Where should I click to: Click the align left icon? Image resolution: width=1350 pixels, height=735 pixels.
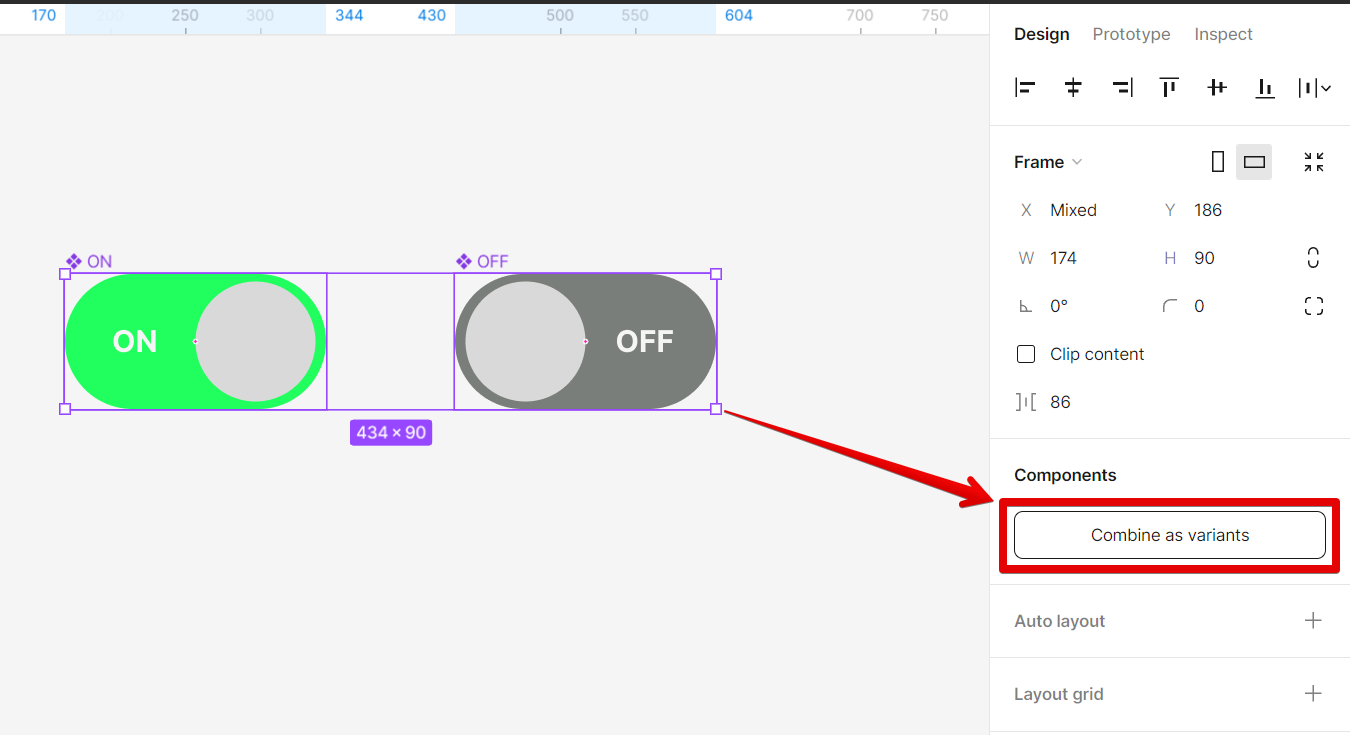click(x=1025, y=88)
